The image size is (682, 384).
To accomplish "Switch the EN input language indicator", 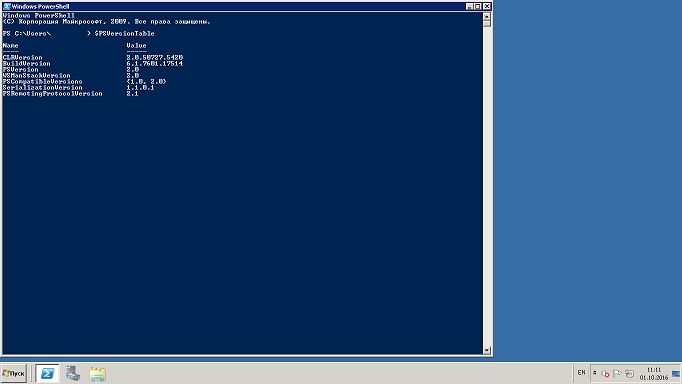I will pyautogui.click(x=582, y=373).
